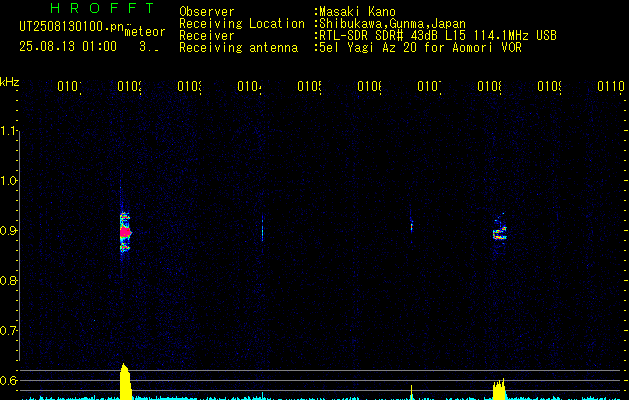
Task: Select the location Shibukawa,Gunma,Japan
Action: [392, 24]
